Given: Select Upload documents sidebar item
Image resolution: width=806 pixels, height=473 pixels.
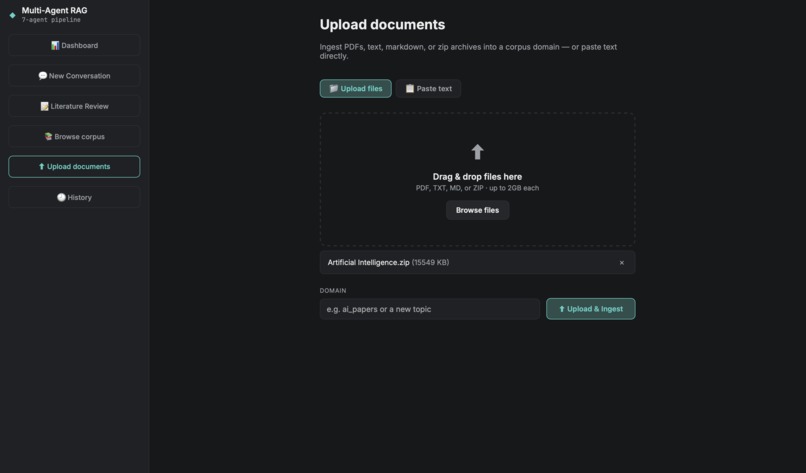Looking at the screenshot, I should coord(74,167).
